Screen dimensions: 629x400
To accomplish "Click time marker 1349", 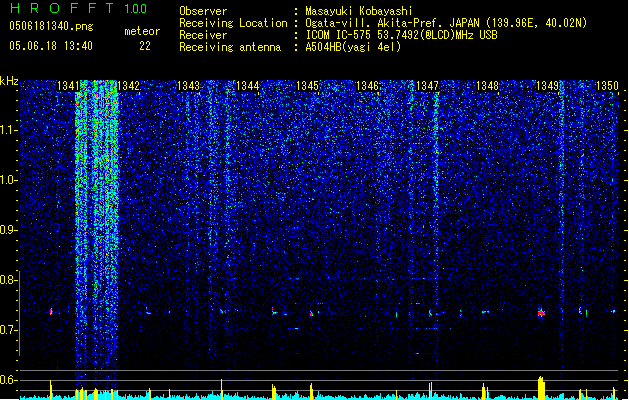I will click(548, 86).
